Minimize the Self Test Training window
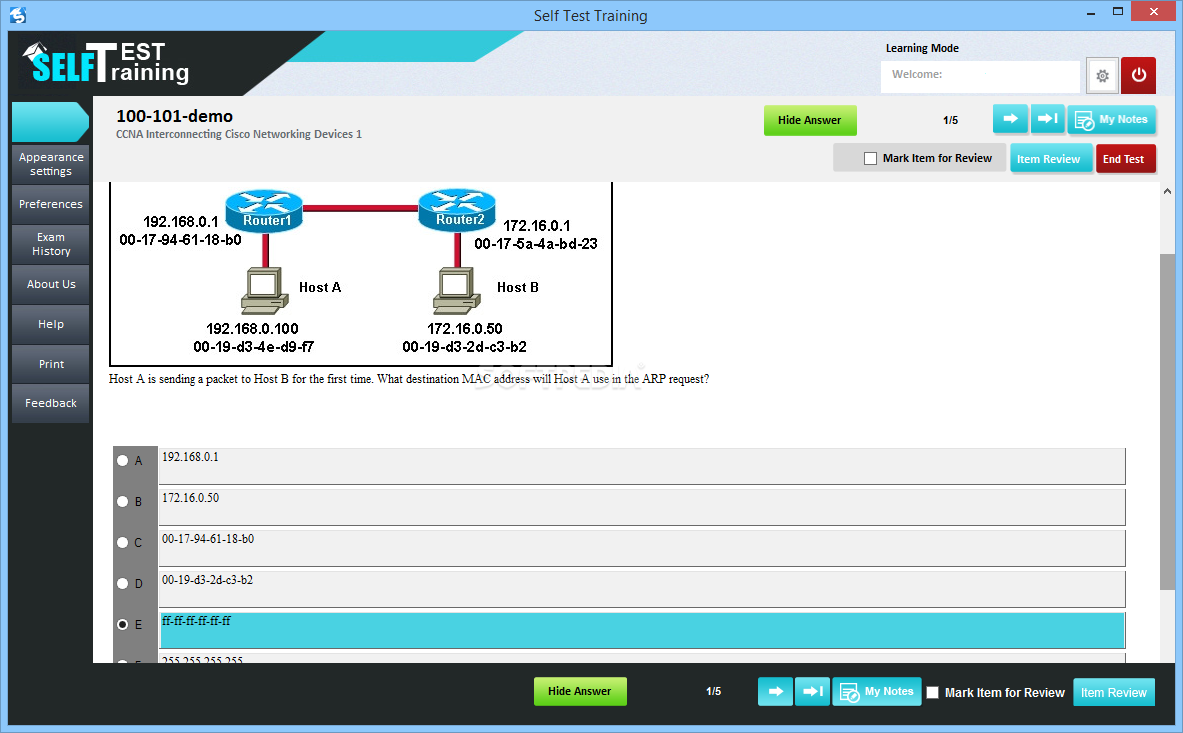The image size is (1183, 733). click(1091, 13)
